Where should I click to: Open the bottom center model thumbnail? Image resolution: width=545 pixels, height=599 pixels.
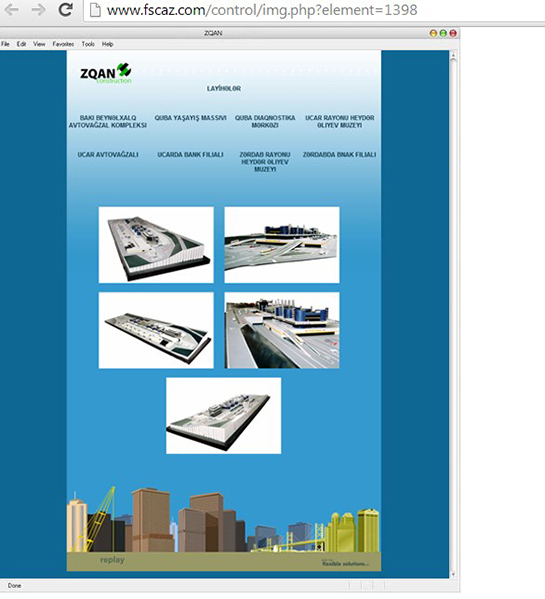(x=224, y=416)
